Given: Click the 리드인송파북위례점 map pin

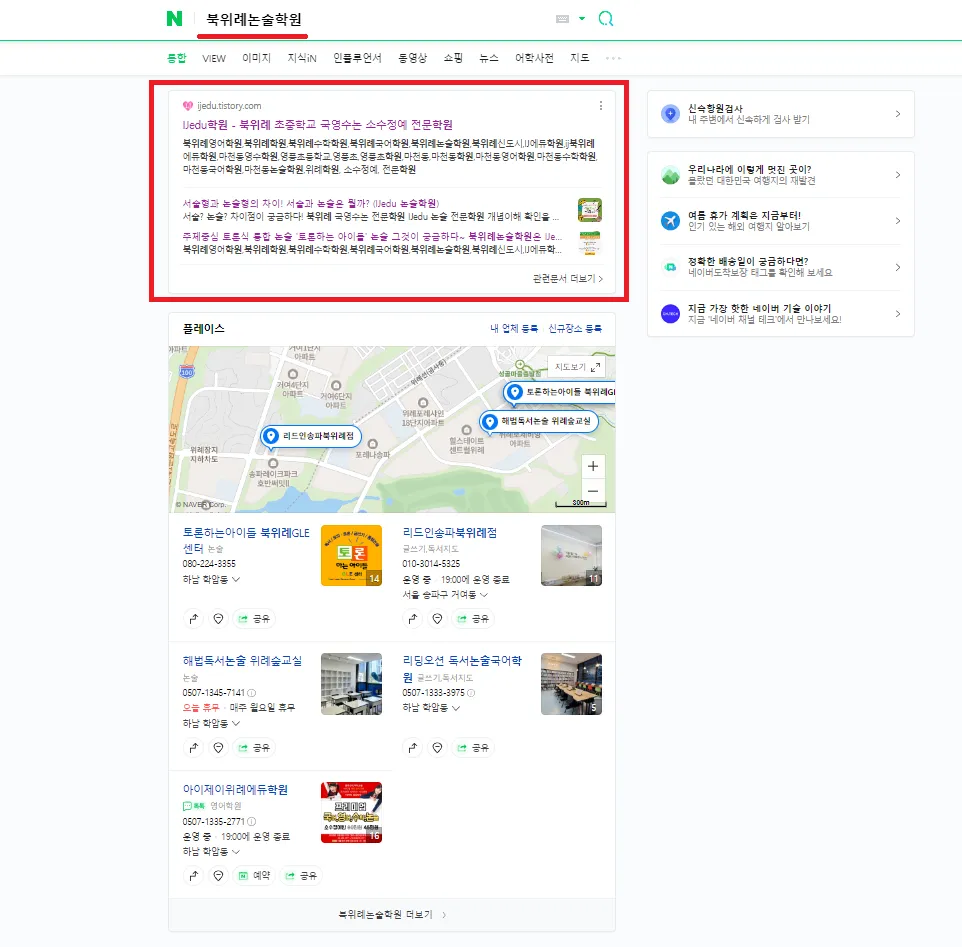Looking at the screenshot, I should pyautogui.click(x=311, y=436).
